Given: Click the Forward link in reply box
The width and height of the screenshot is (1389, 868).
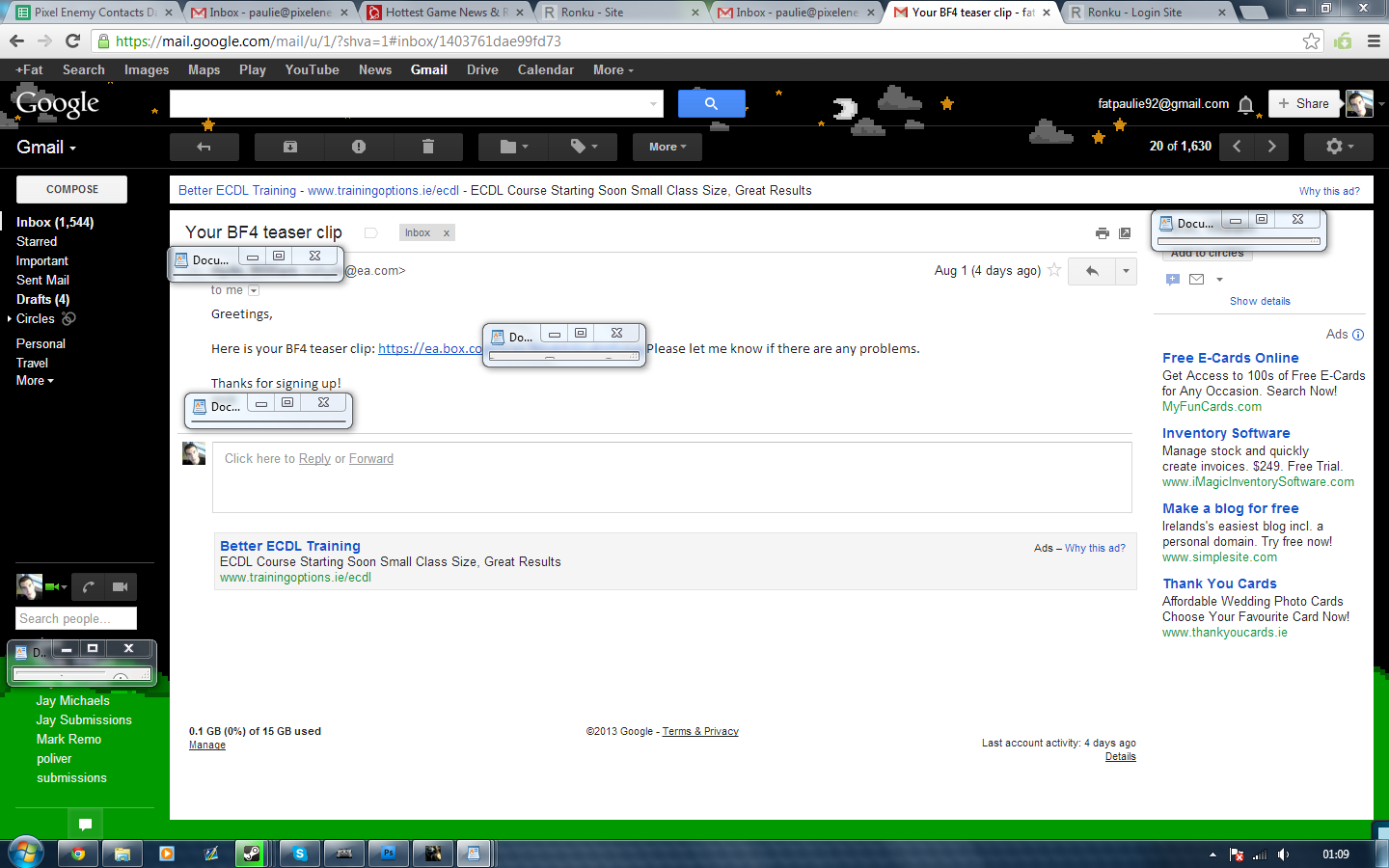Looking at the screenshot, I should click(371, 458).
